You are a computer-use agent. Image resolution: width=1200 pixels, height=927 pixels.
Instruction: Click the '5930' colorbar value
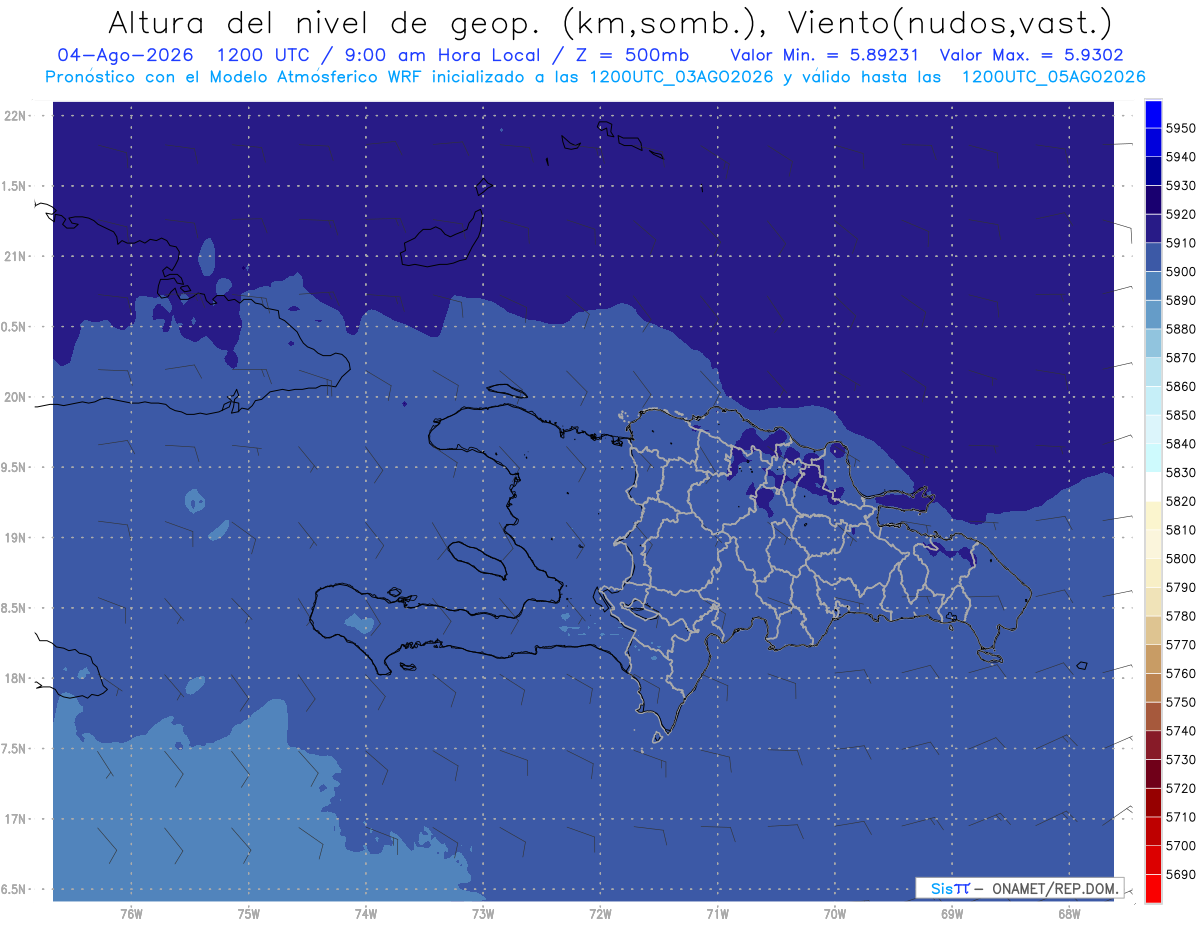pyautogui.click(x=1180, y=186)
